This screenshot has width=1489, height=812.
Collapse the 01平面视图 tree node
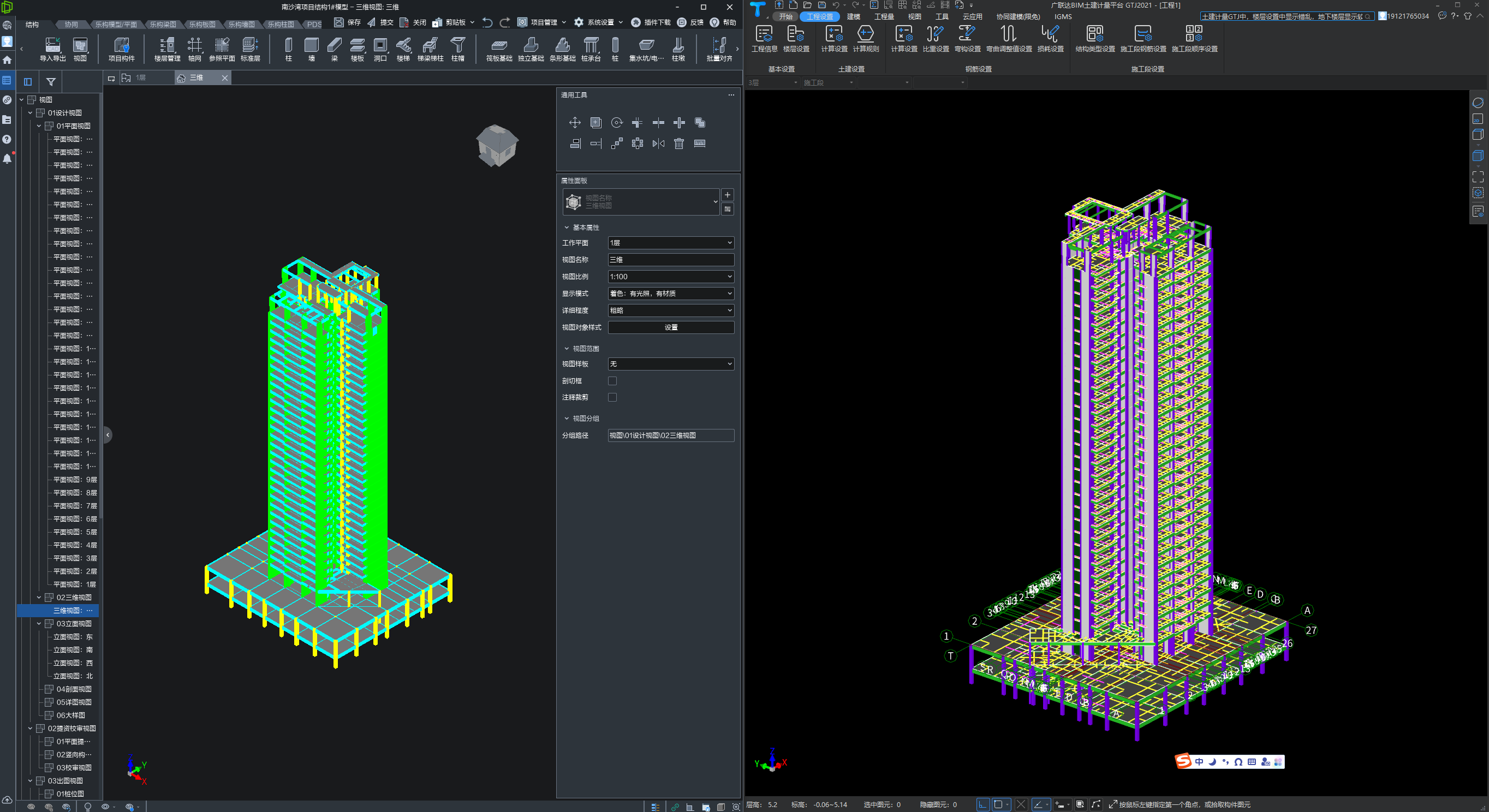point(39,126)
